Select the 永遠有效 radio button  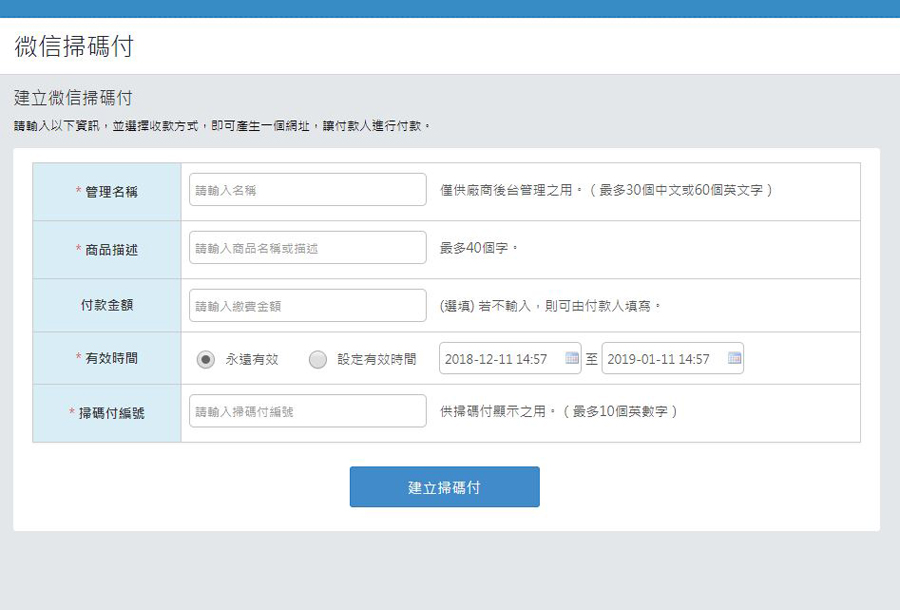[x=205, y=359]
